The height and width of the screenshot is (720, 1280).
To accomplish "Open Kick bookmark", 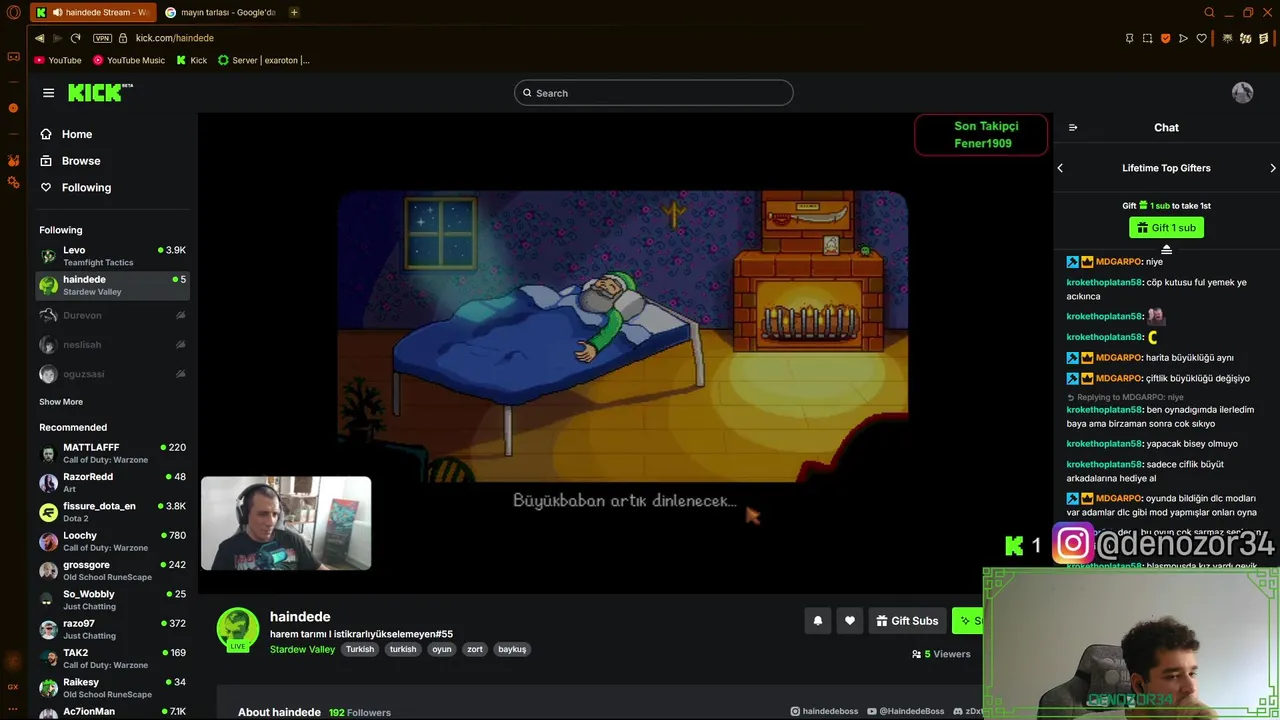I will click(192, 60).
